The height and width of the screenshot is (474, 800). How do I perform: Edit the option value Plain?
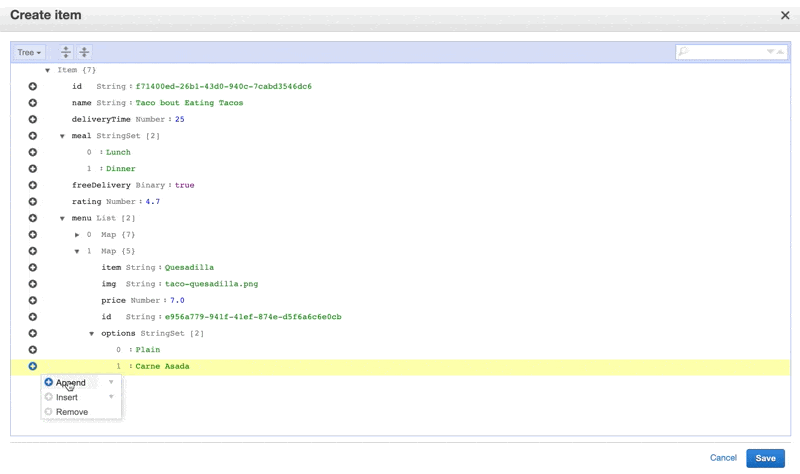pyautogui.click(x=148, y=350)
